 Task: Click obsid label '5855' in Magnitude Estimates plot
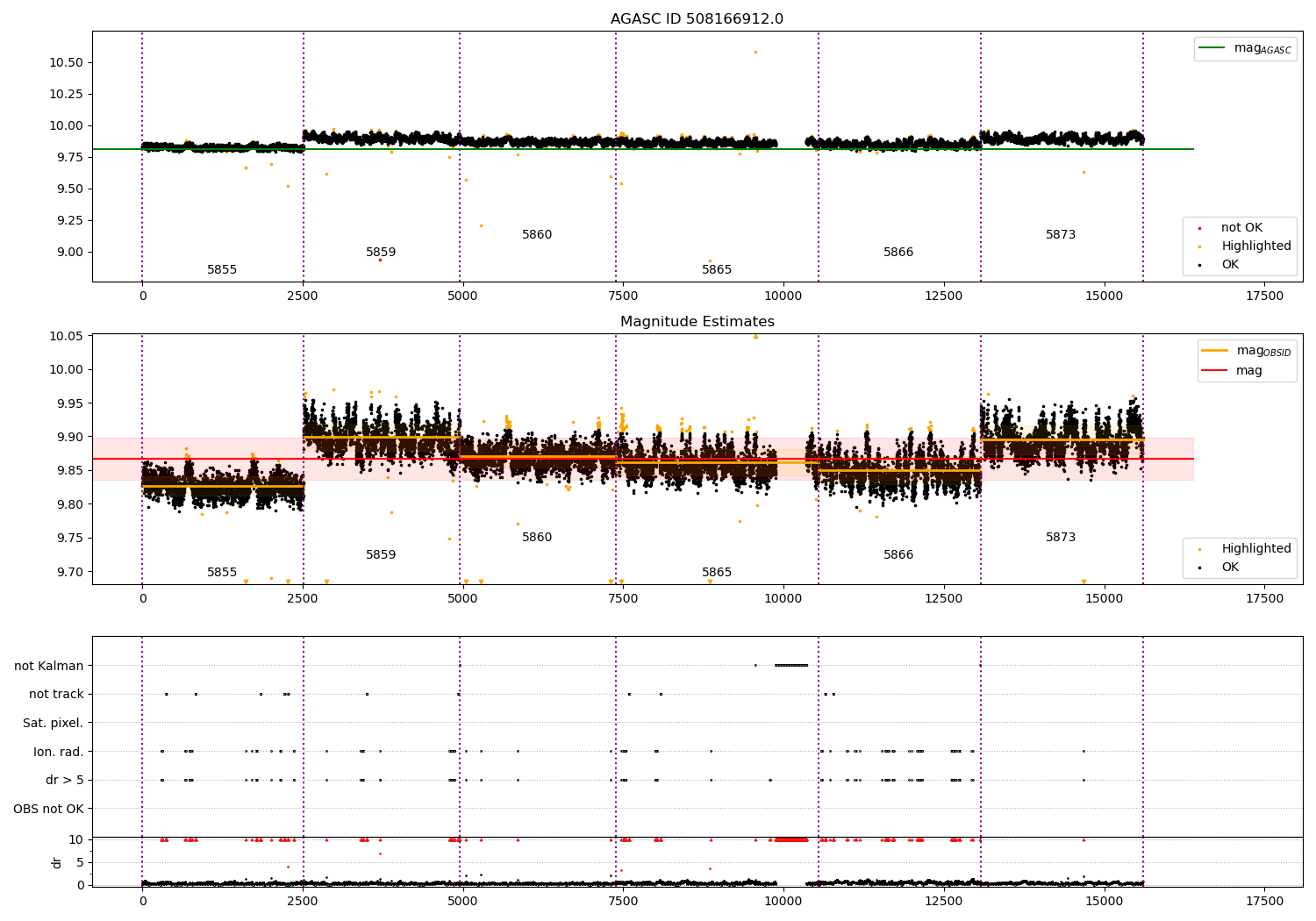click(x=222, y=572)
